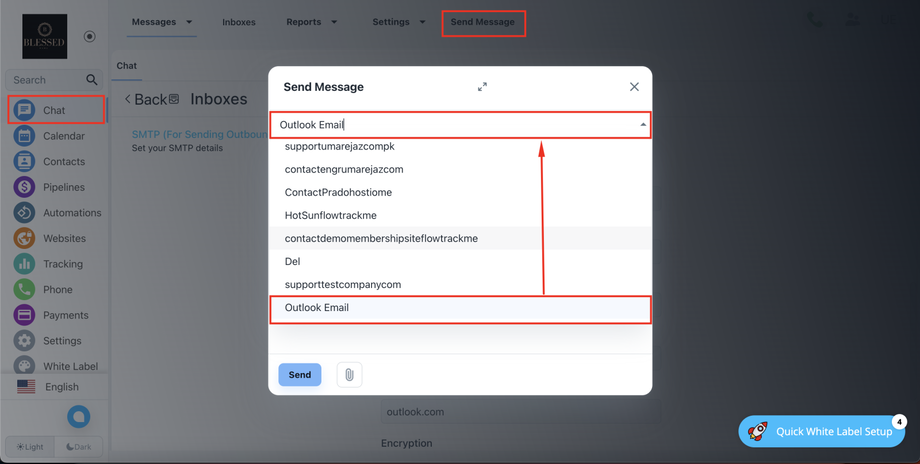Switch to Dark theme mode
Screen dimensions: 920x464
[x=79, y=447]
